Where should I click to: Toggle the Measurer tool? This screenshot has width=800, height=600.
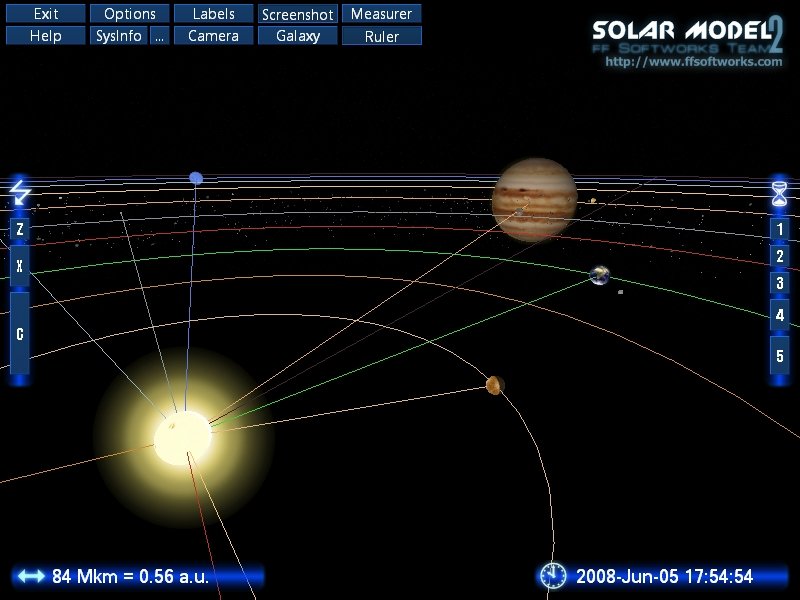(381, 14)
